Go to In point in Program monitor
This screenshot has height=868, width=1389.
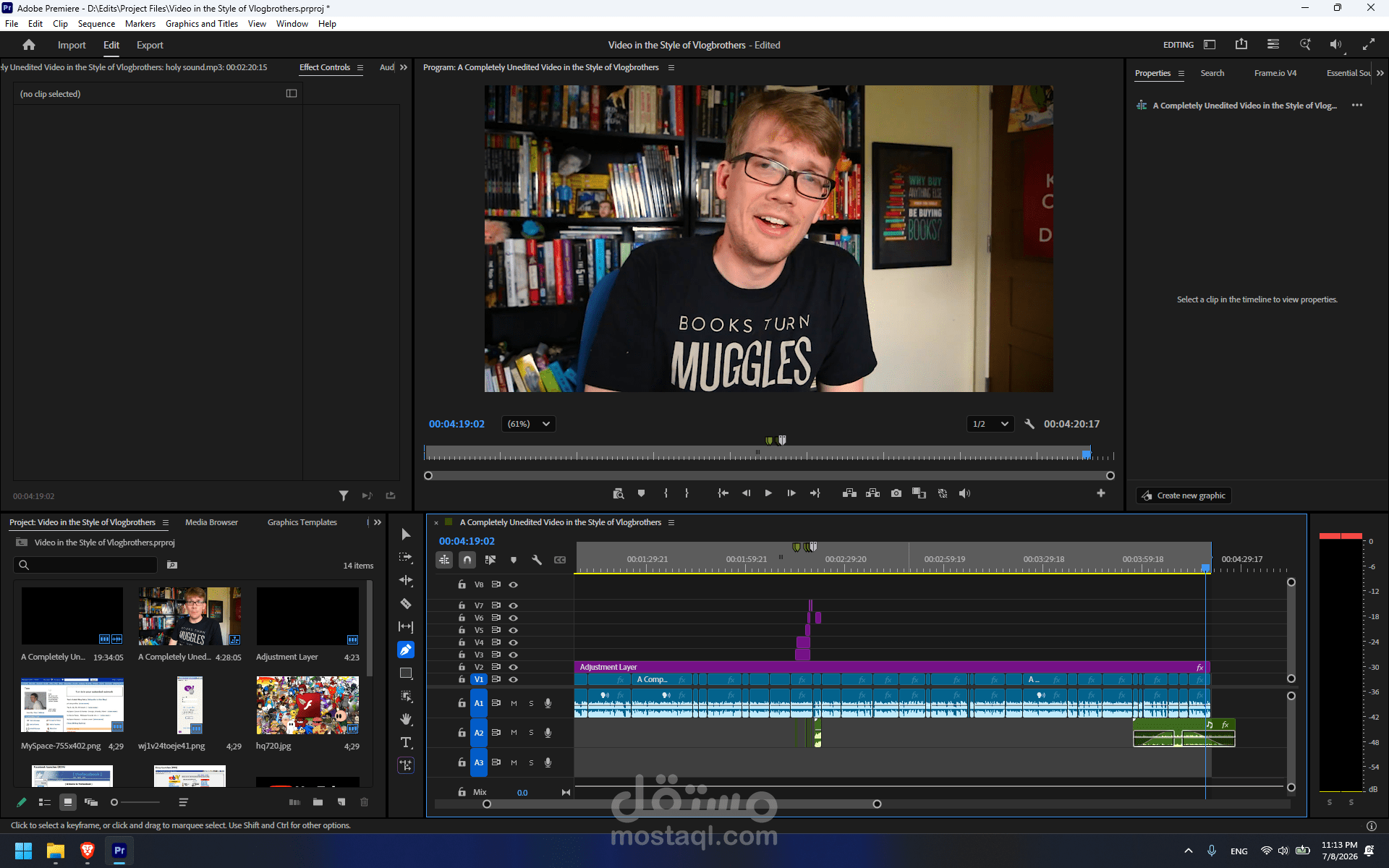pos(723,493)
